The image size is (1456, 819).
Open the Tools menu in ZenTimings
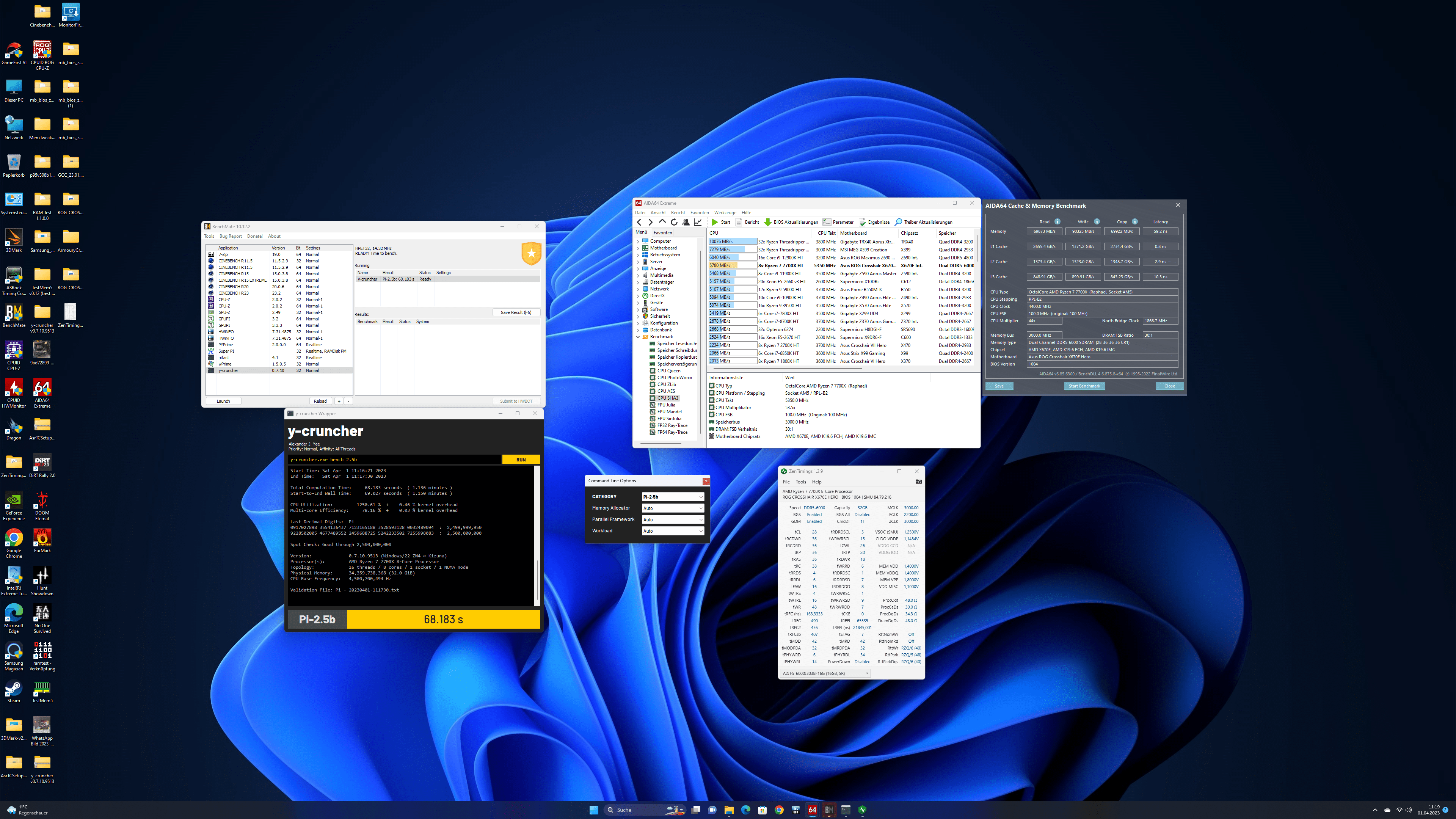point(801,482)
